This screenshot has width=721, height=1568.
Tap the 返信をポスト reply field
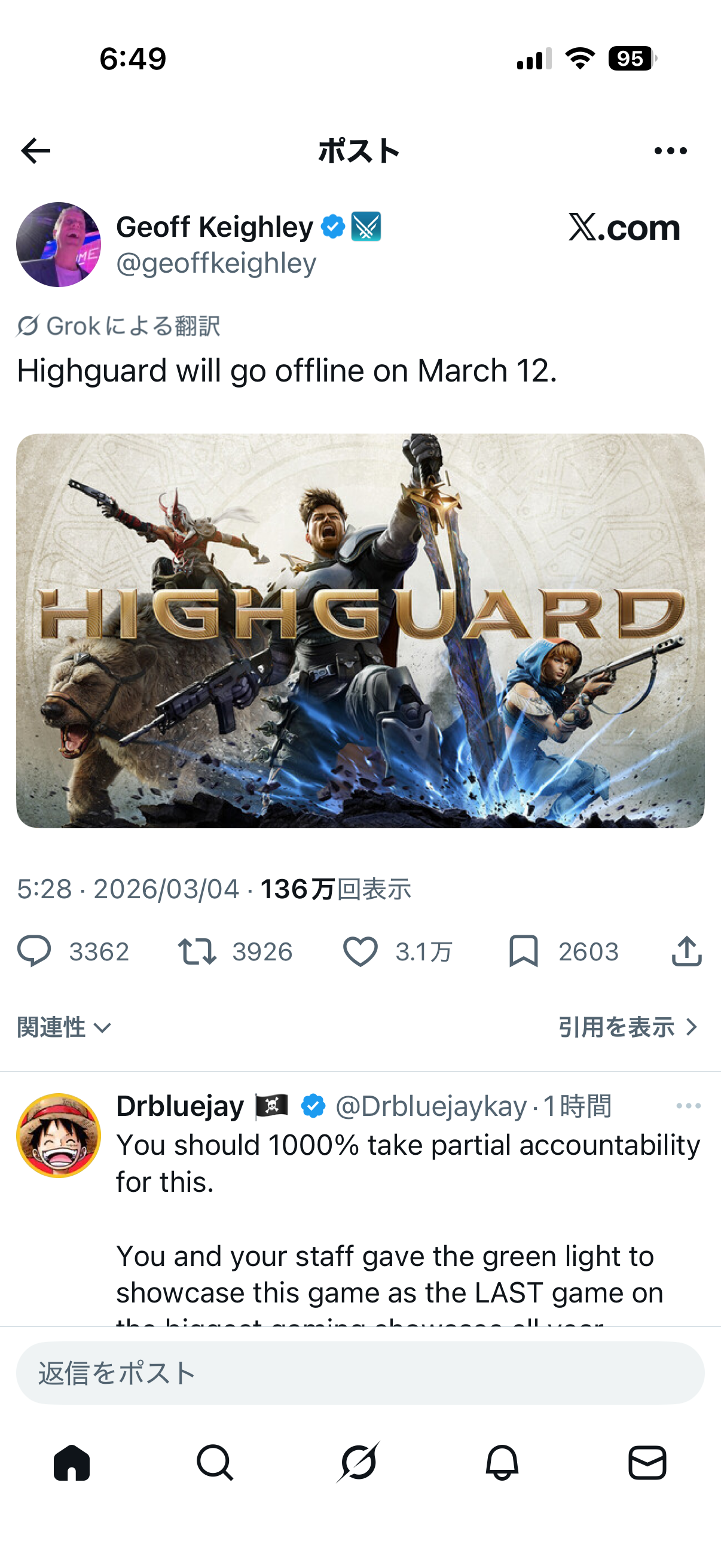tap(360, 1373)
